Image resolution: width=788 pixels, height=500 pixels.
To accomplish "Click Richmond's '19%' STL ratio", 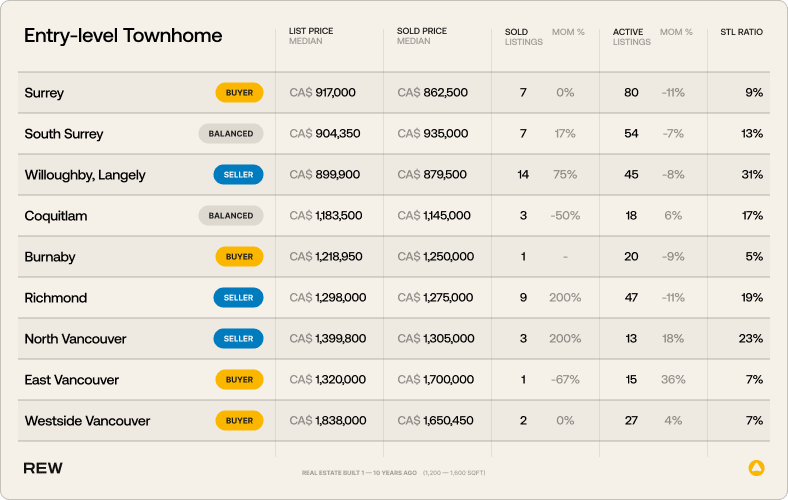I will point(752,297).
